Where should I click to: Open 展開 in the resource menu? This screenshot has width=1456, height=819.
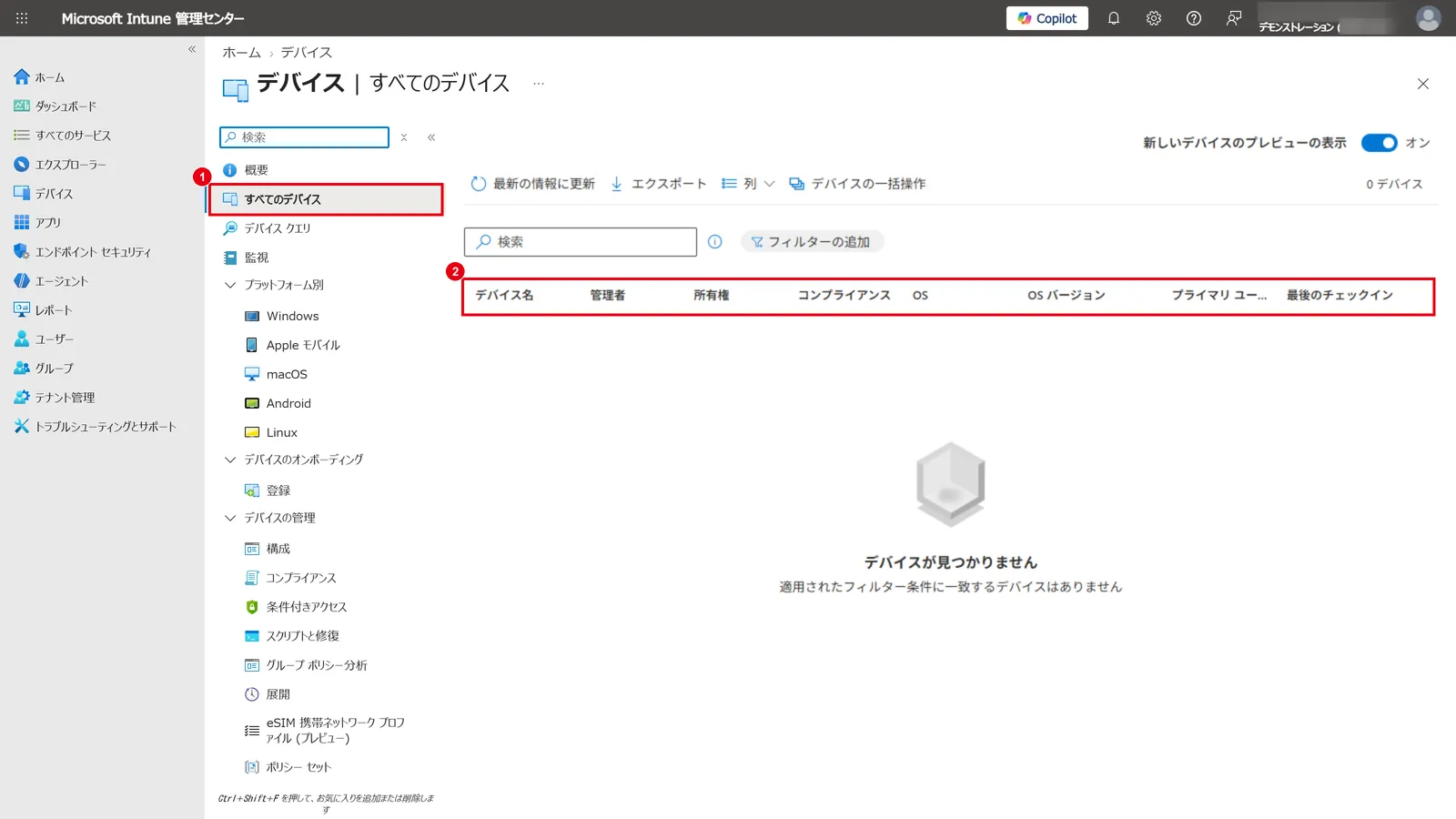[268, 694]
